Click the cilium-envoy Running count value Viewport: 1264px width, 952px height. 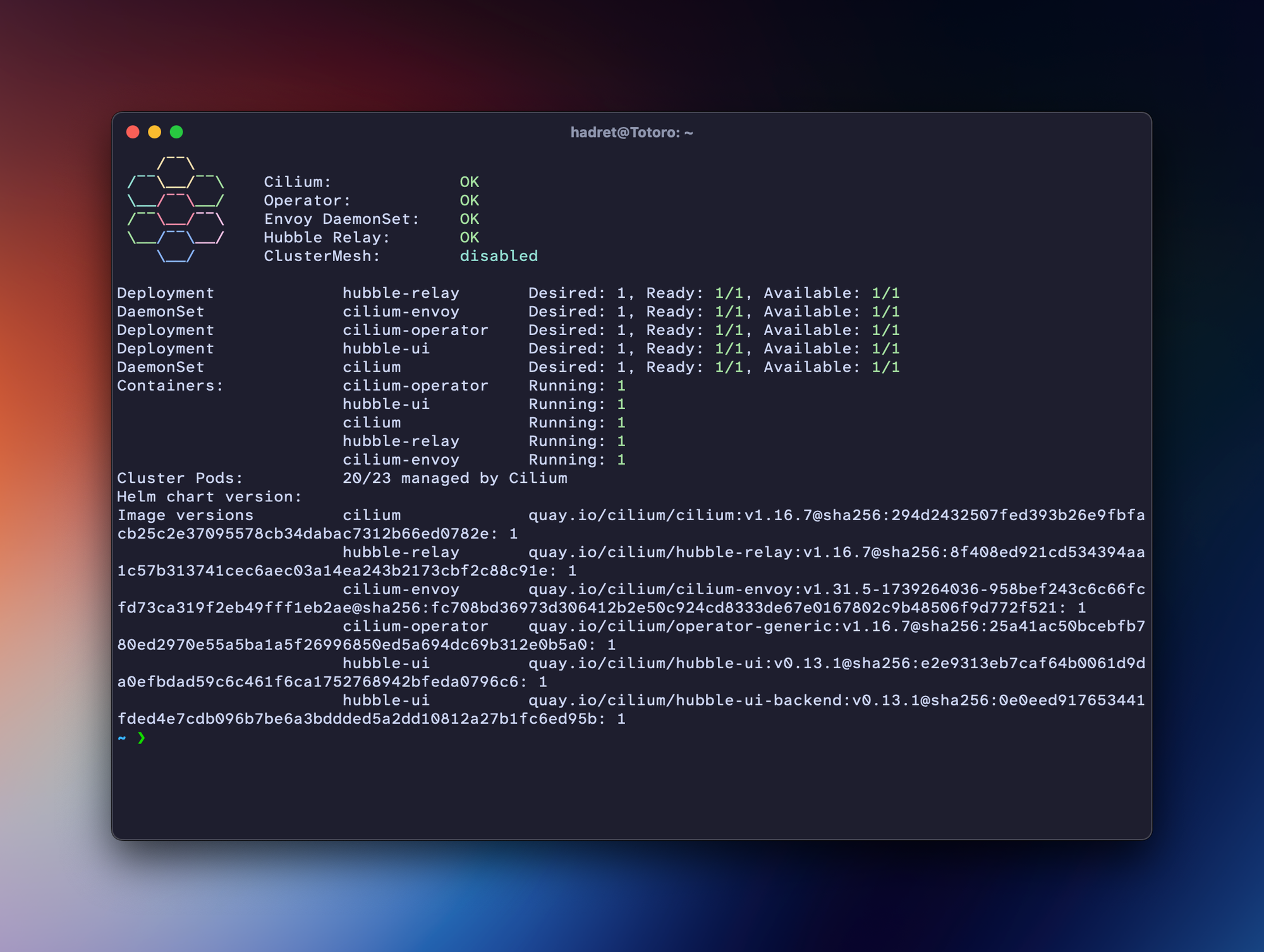click(621, 460)
